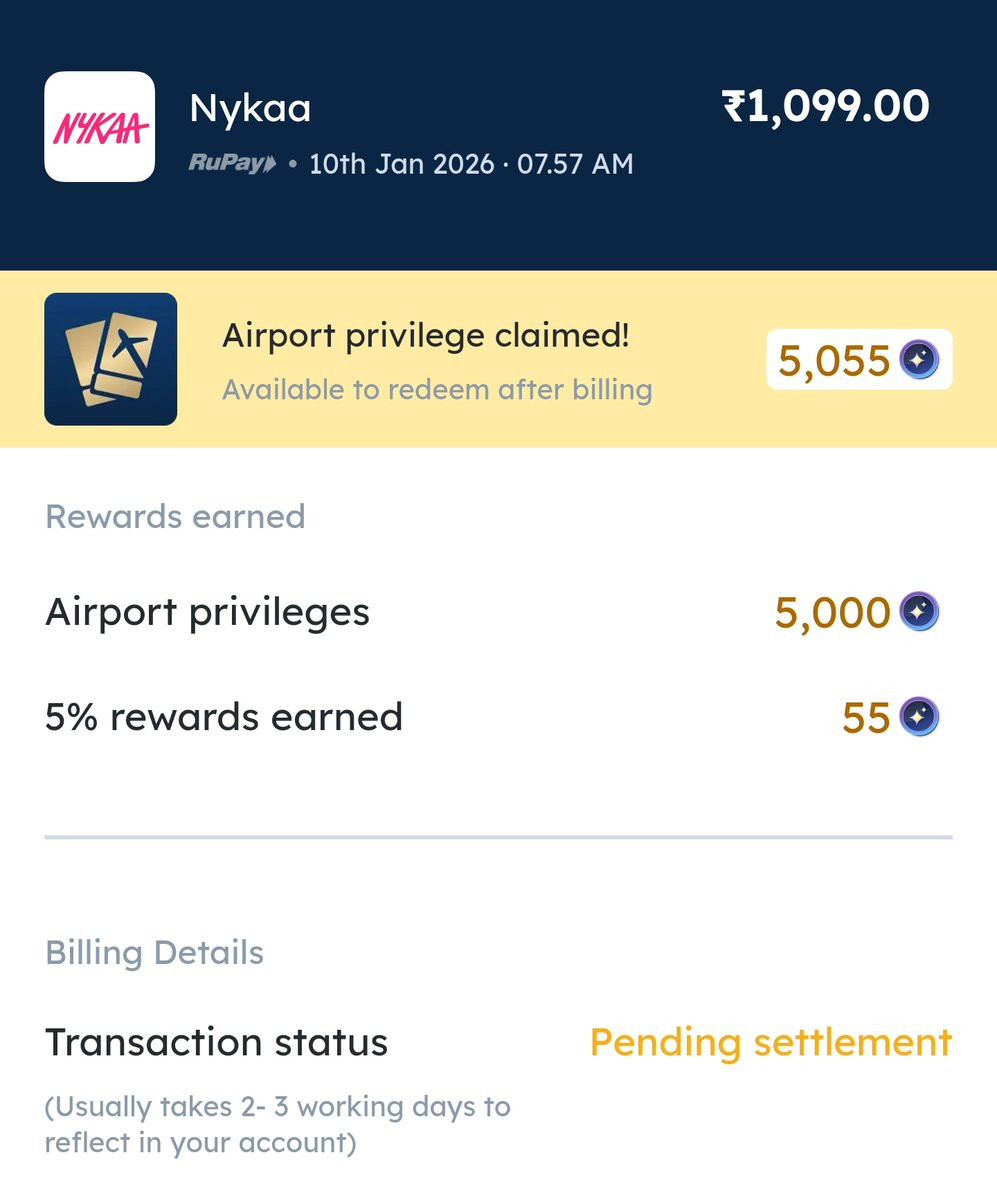Select the 'Billing Details' section header
997x1200 pixels.
[x=154, y=952]
